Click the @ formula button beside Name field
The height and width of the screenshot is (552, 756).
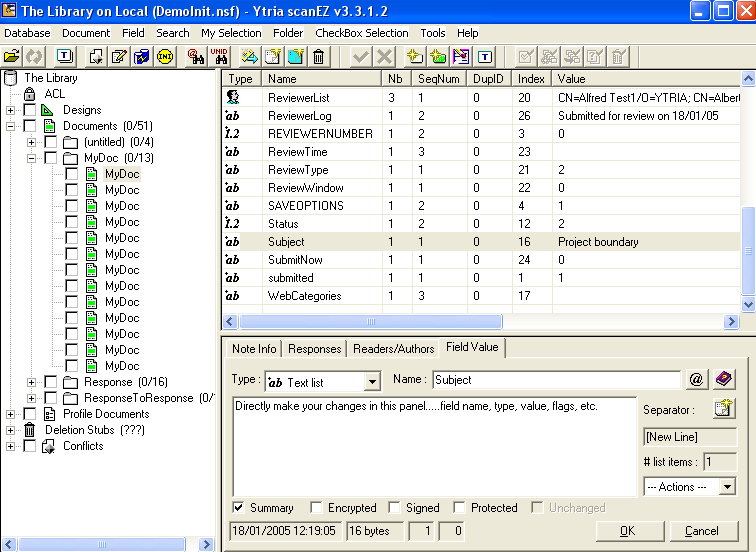697,379
